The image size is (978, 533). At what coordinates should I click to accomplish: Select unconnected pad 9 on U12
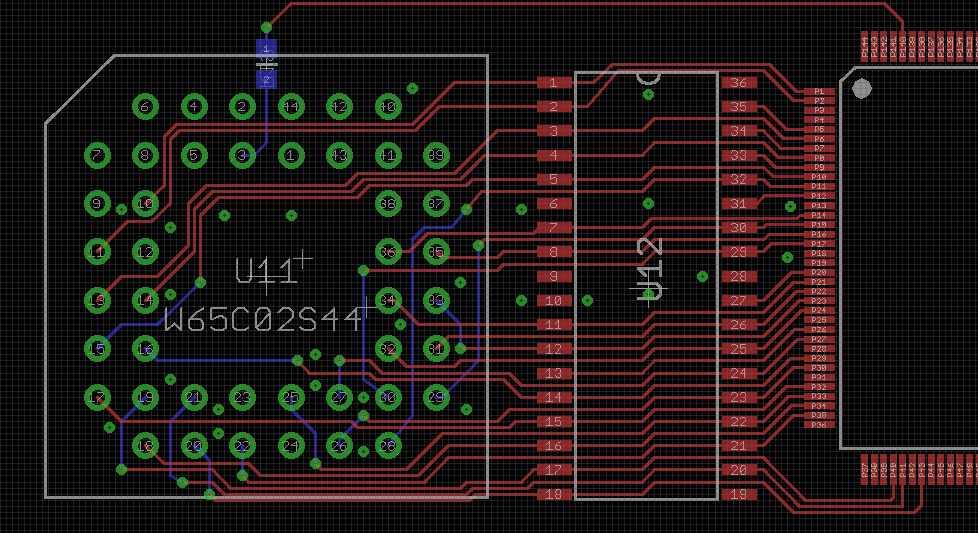[553, 276]
